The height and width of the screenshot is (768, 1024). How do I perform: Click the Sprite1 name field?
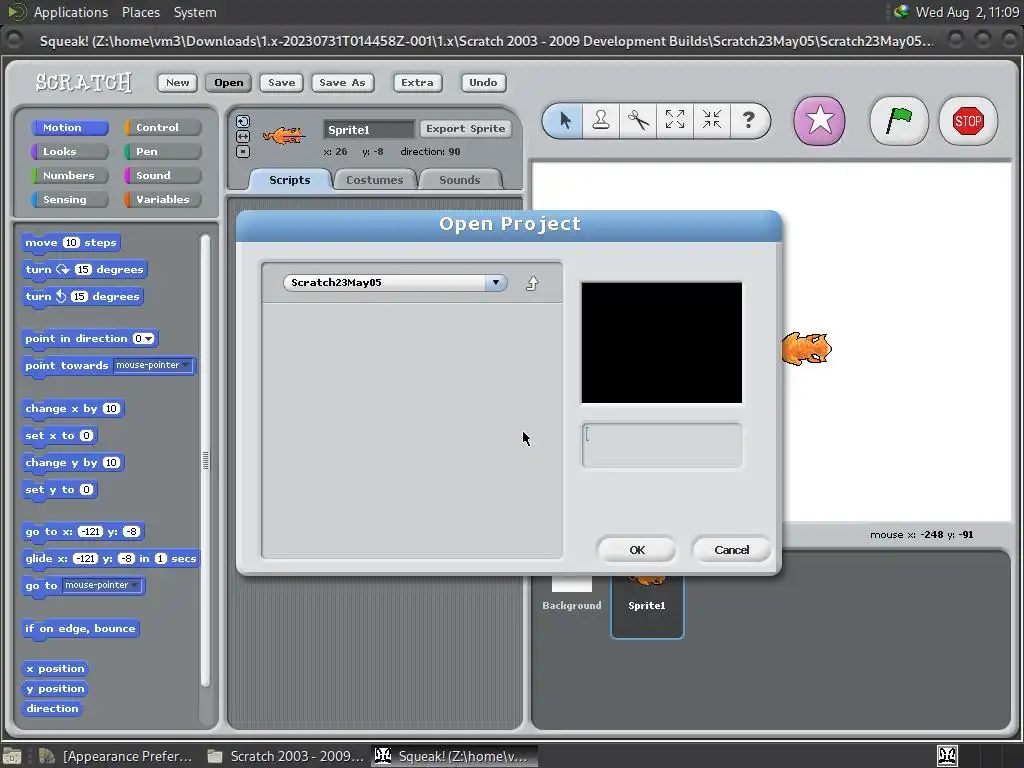[x=368, y=129]
